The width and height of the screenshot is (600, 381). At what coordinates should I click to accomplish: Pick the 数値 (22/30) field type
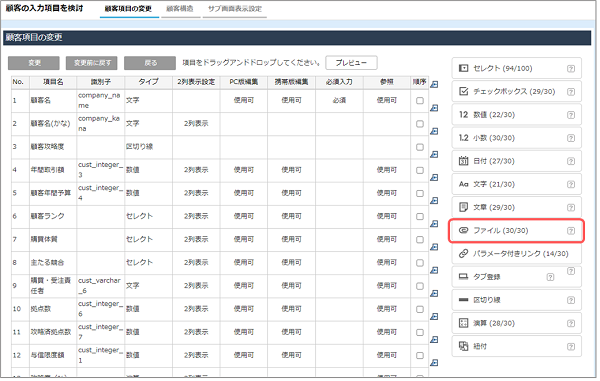pos(516,115)
